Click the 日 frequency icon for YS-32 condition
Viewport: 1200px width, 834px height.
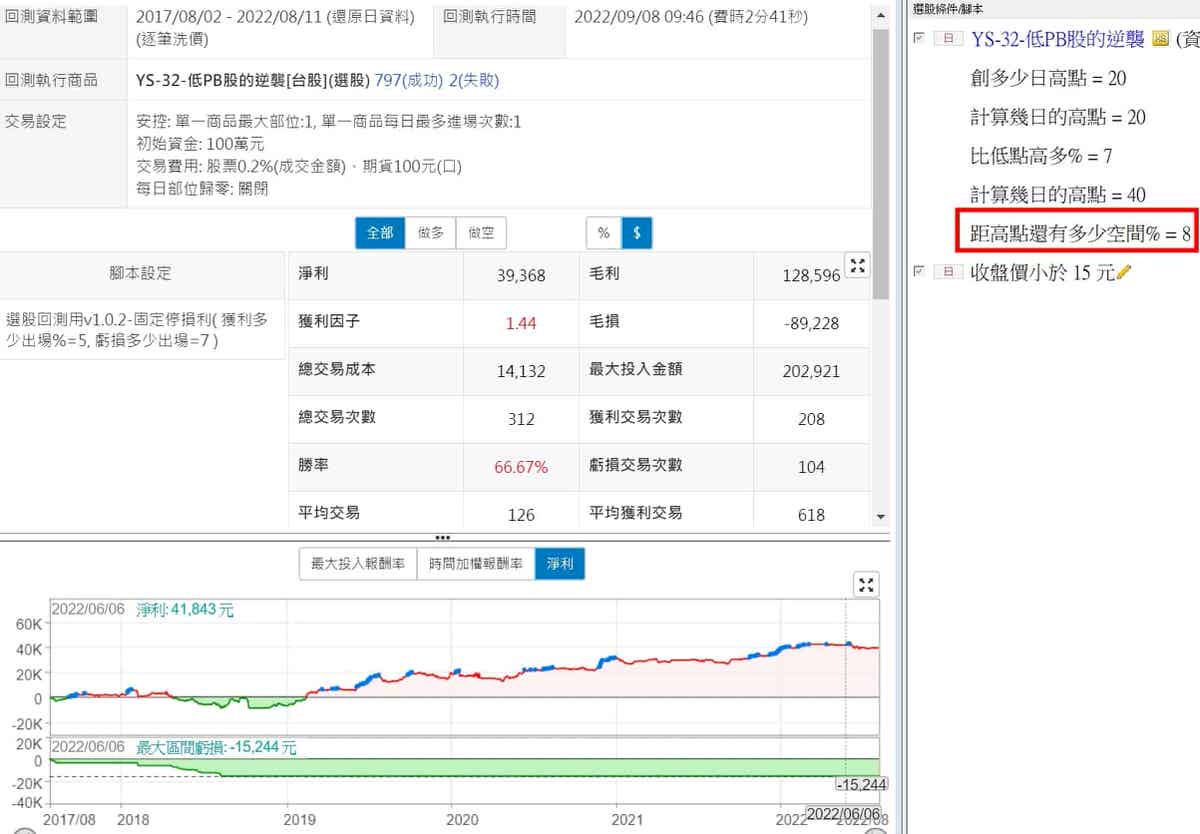point(950,39)
